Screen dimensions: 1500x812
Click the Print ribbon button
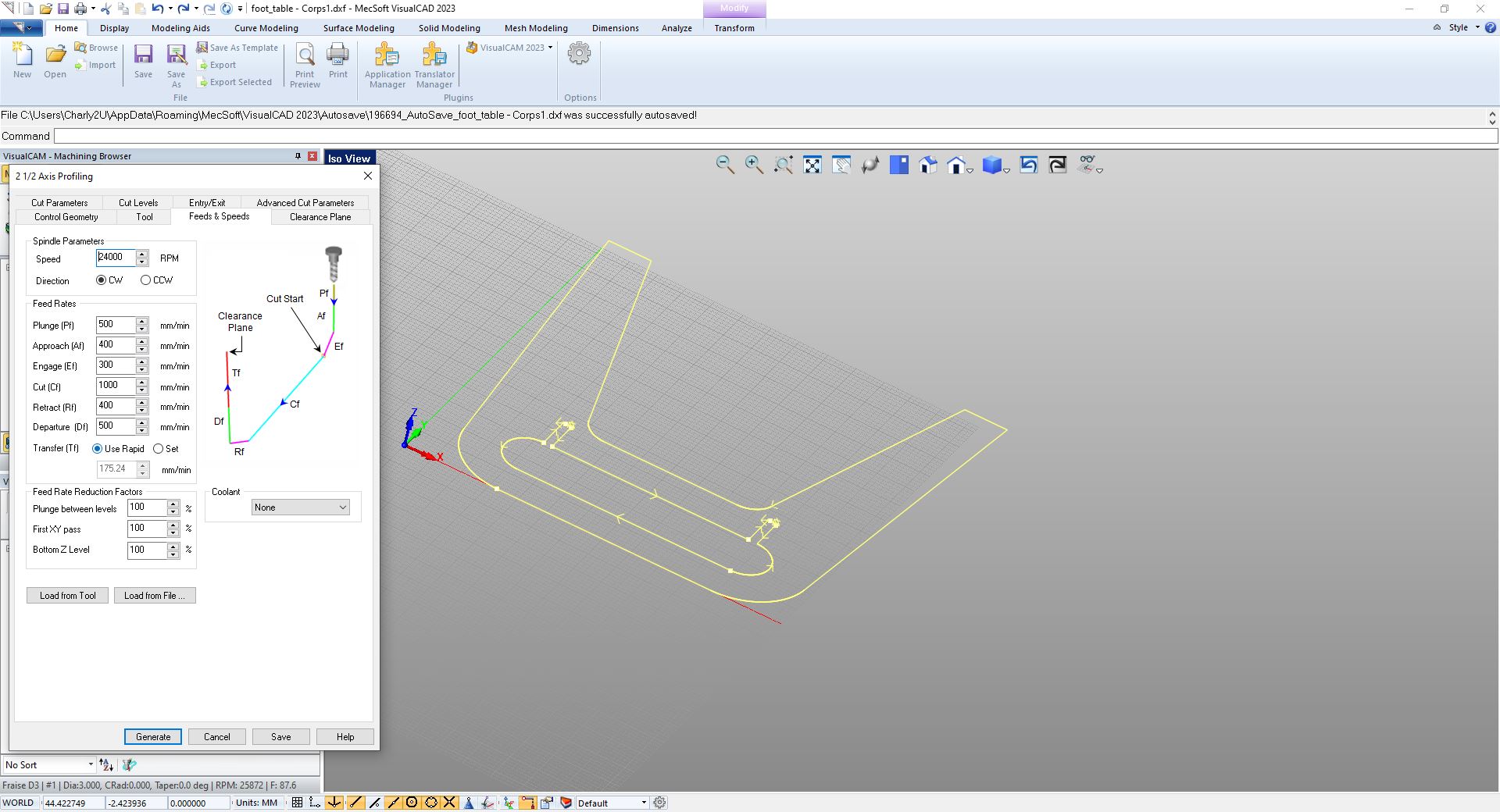coord(338,61)
